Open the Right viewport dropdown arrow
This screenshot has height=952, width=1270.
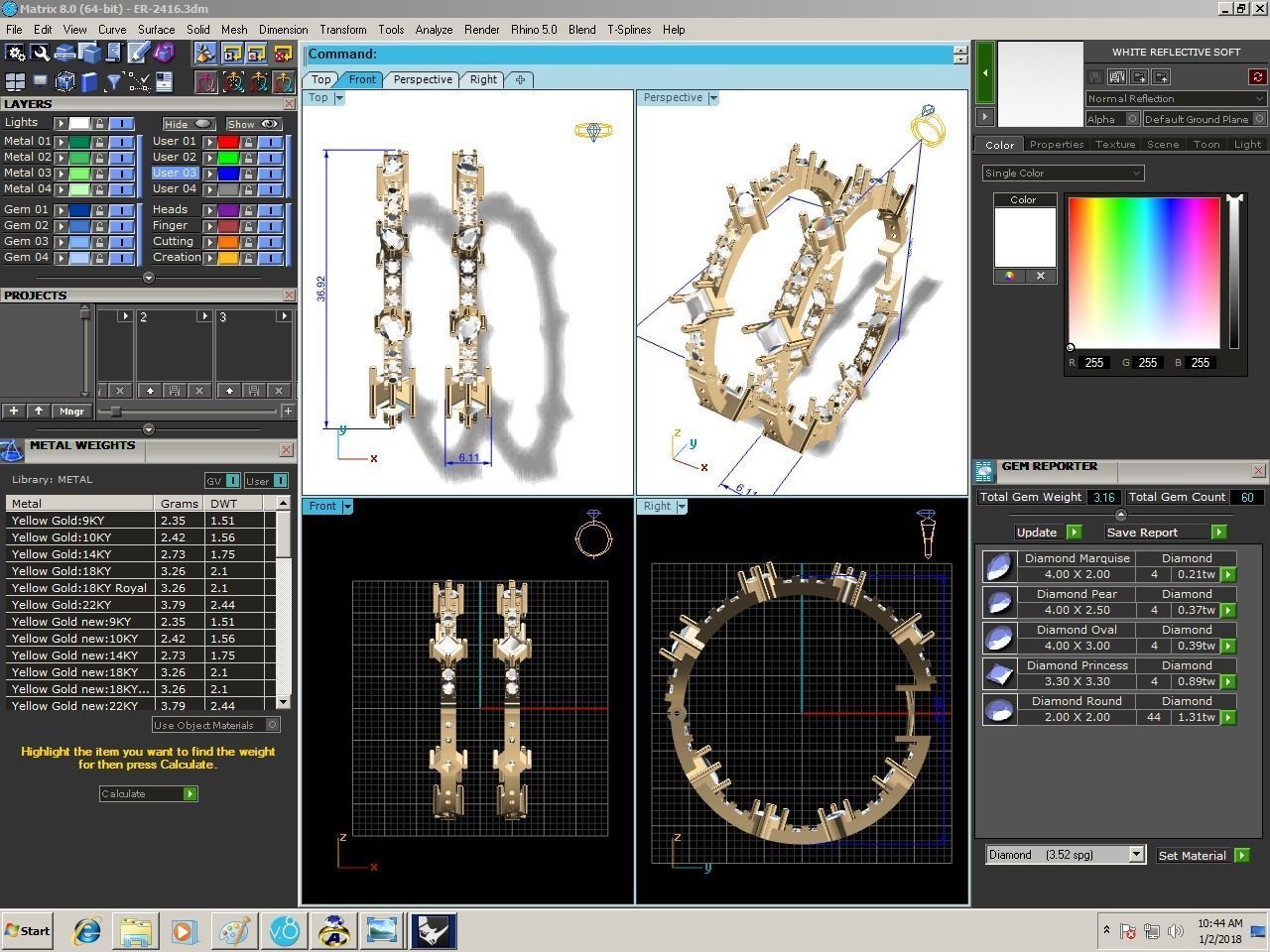click(682, 507)
